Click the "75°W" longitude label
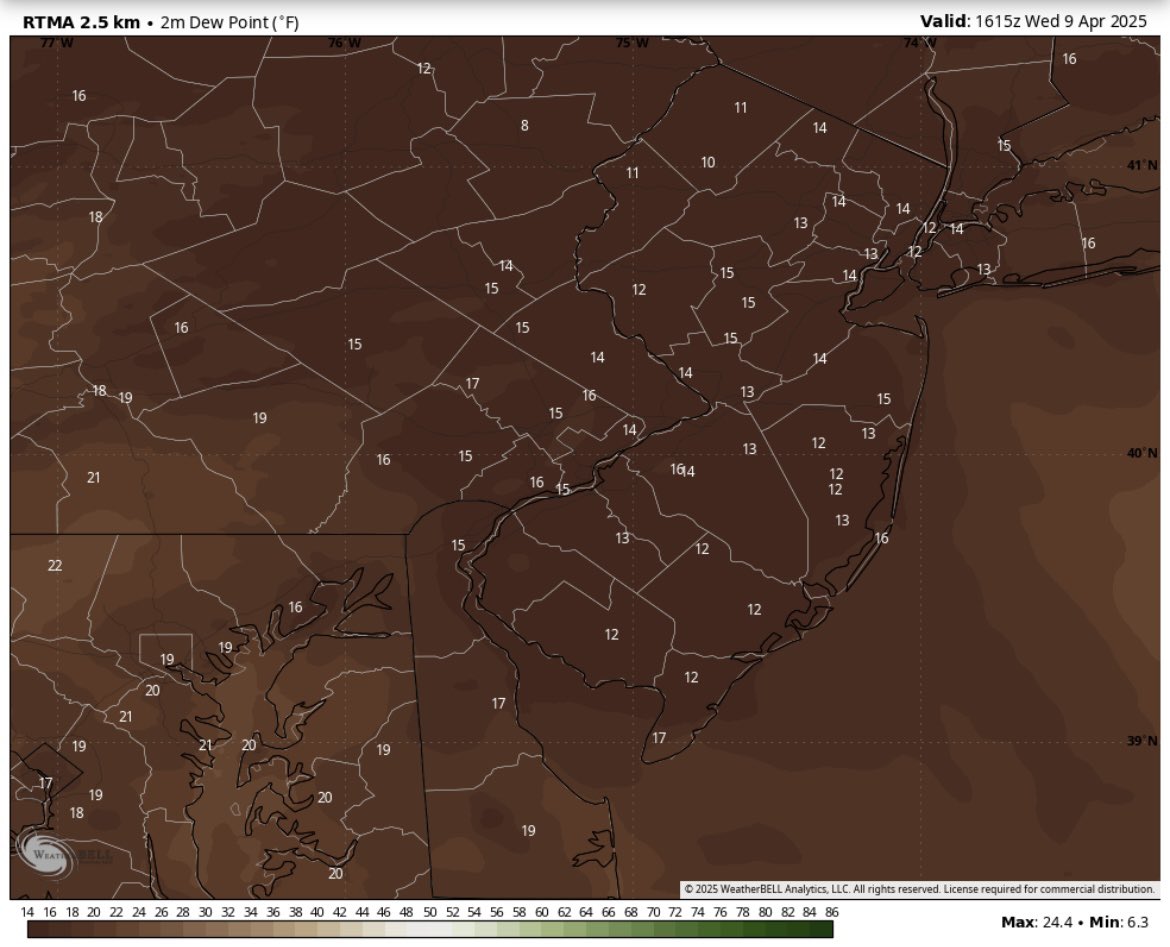The image size is (1170, 947). 632,43
